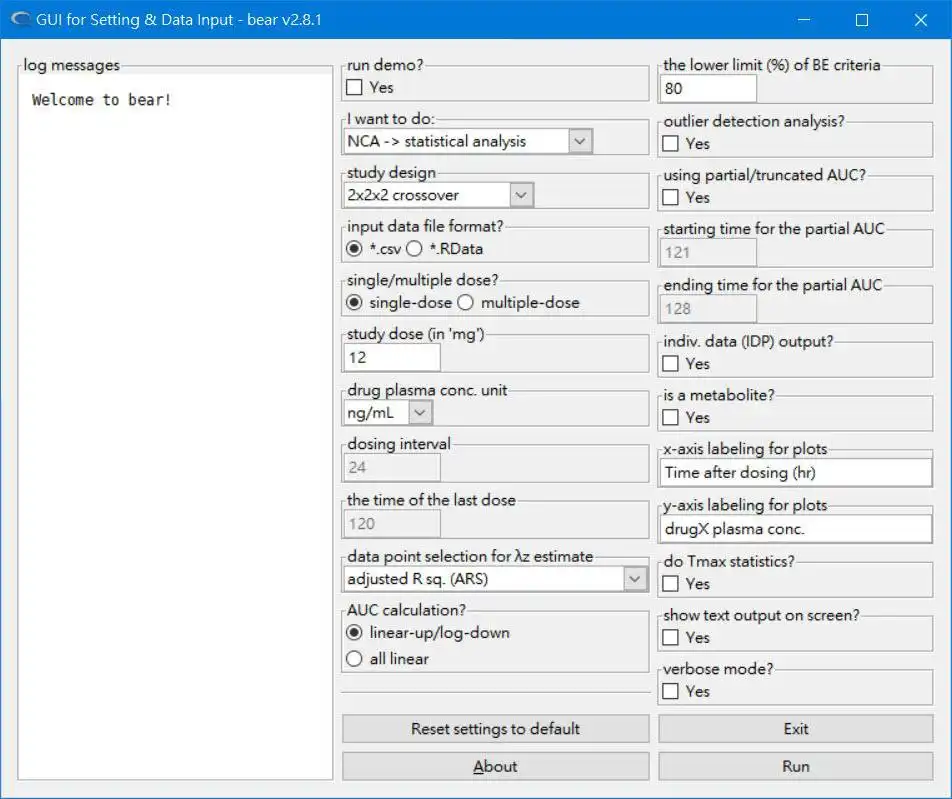Click the BE criteria lower limit field
Image resolution: width=952 pixels, height=799 pixels.
pos(708,89)
